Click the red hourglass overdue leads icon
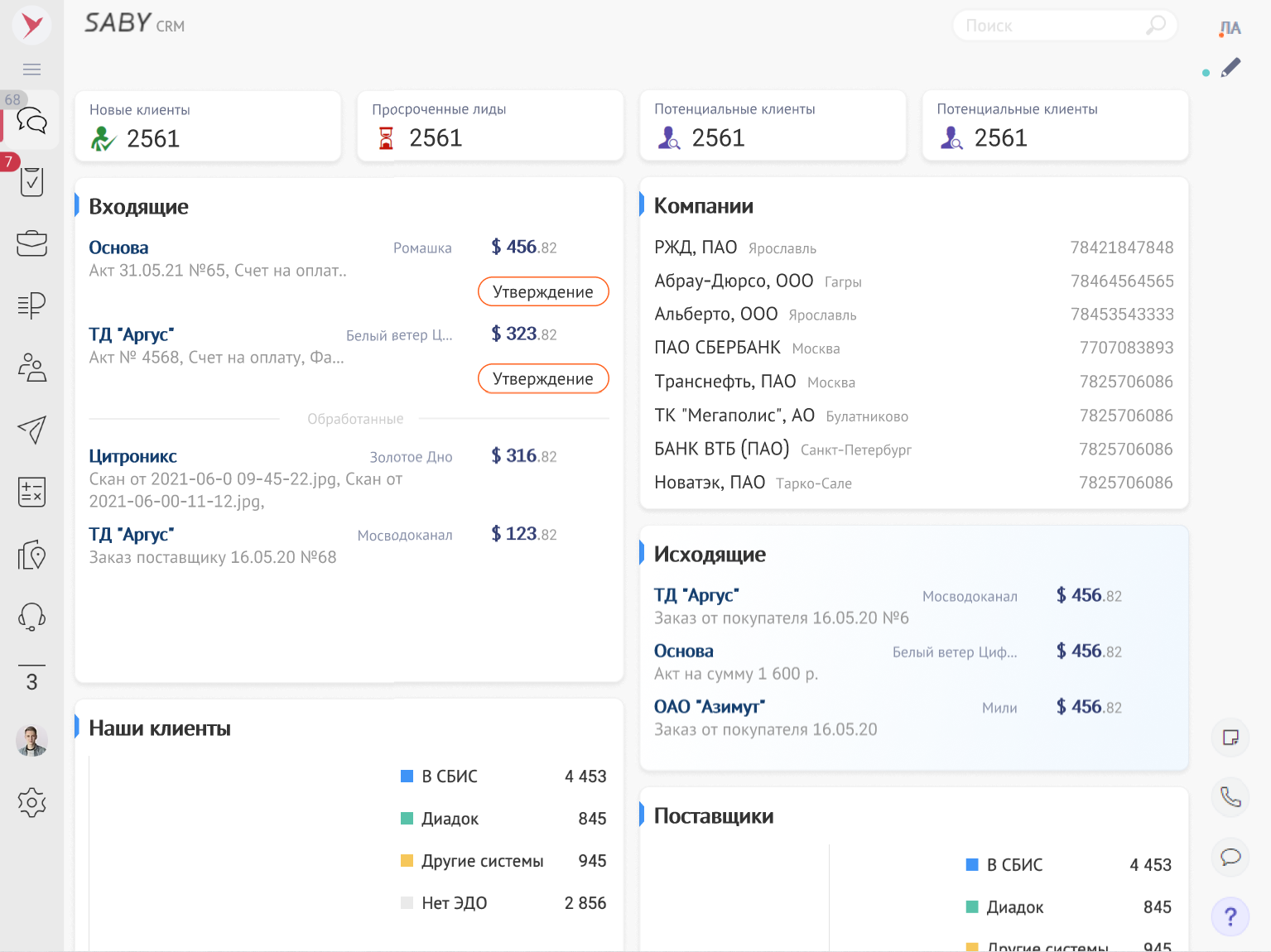Screen dimensions: 1271x952 [x=386, y=137]
